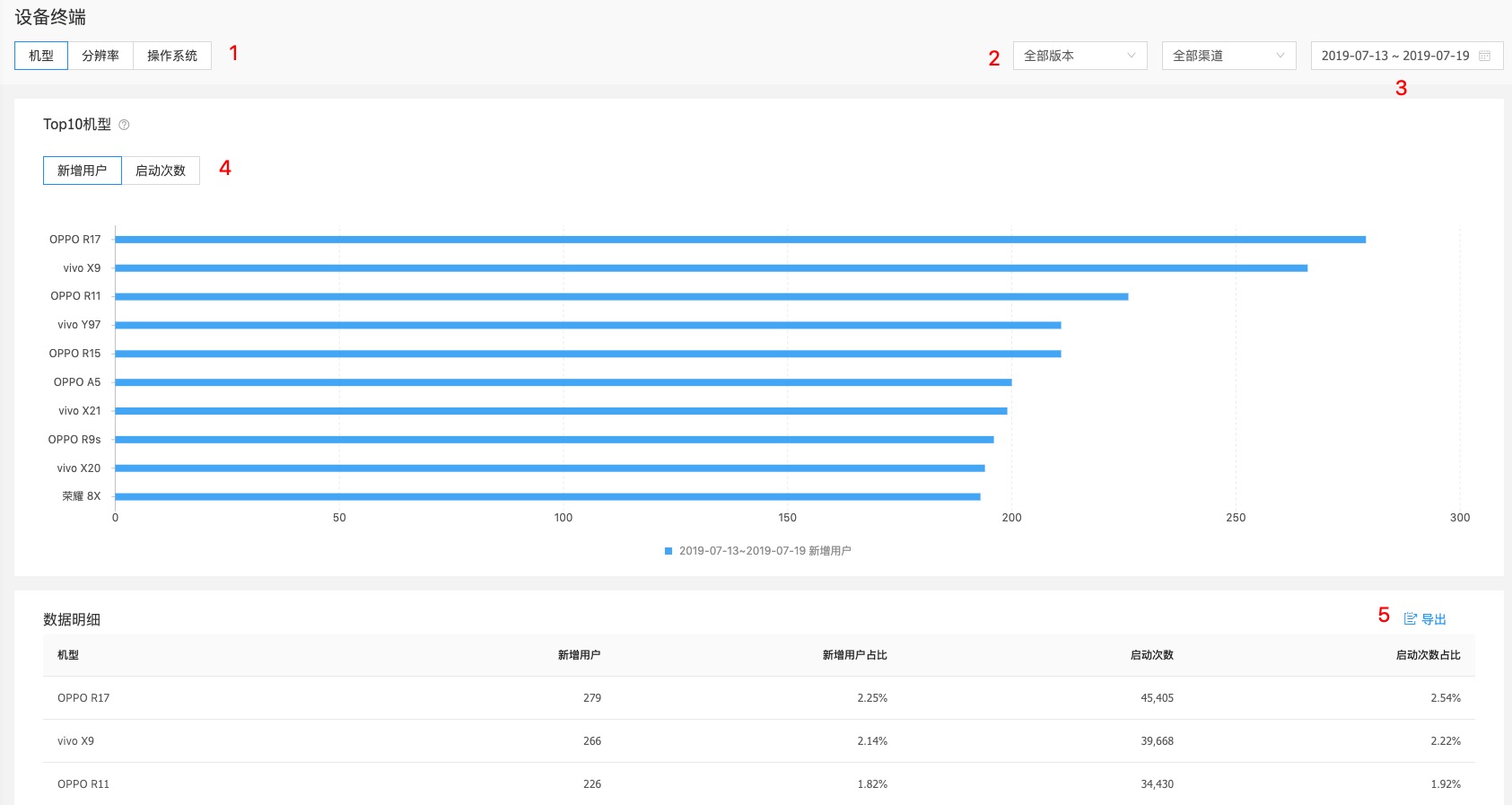The image size is (1512, 805).
Task: Click the chart legend text 2019-07-13~2019-07-19 新增用户
Action: (x=765, y=551)
